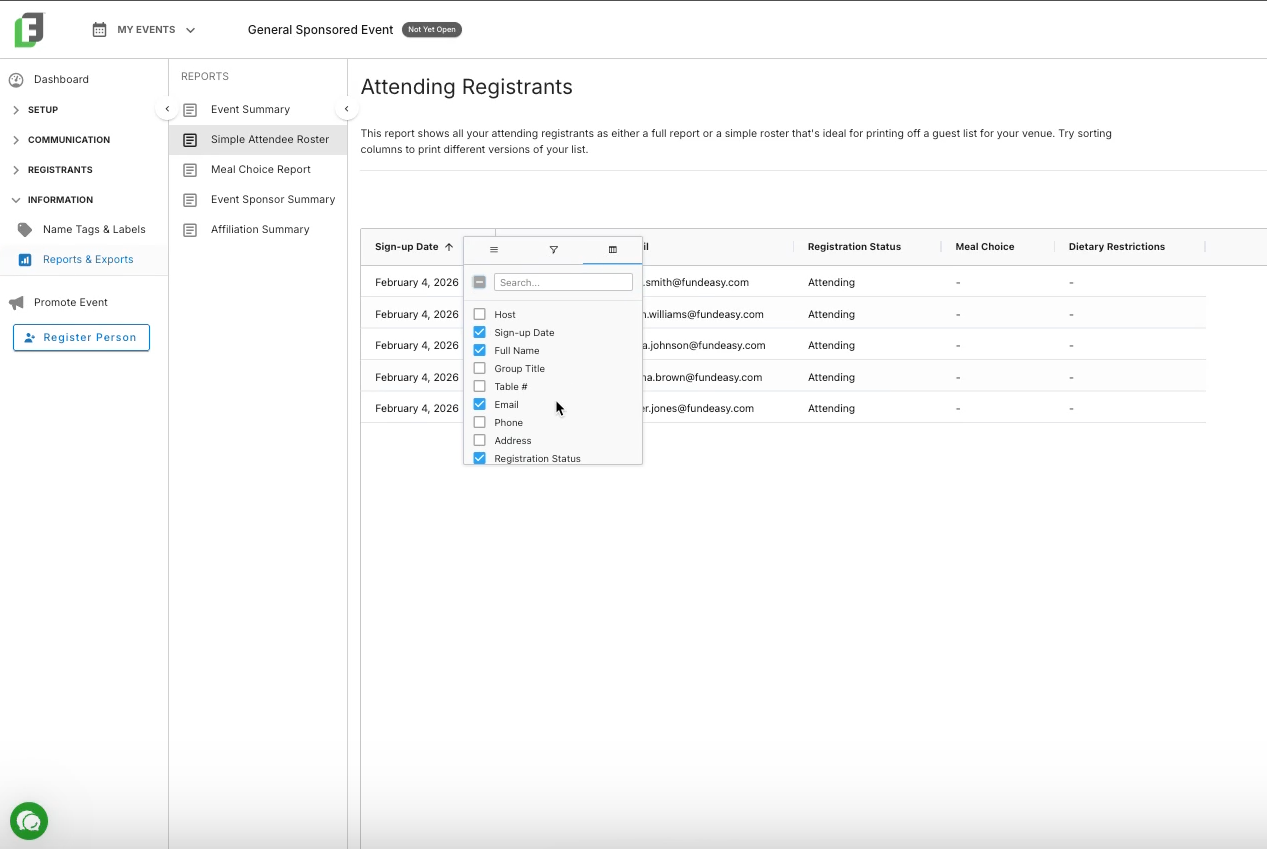
Task: Click the Promote Event megaphone icon
Action: [16, 302]
